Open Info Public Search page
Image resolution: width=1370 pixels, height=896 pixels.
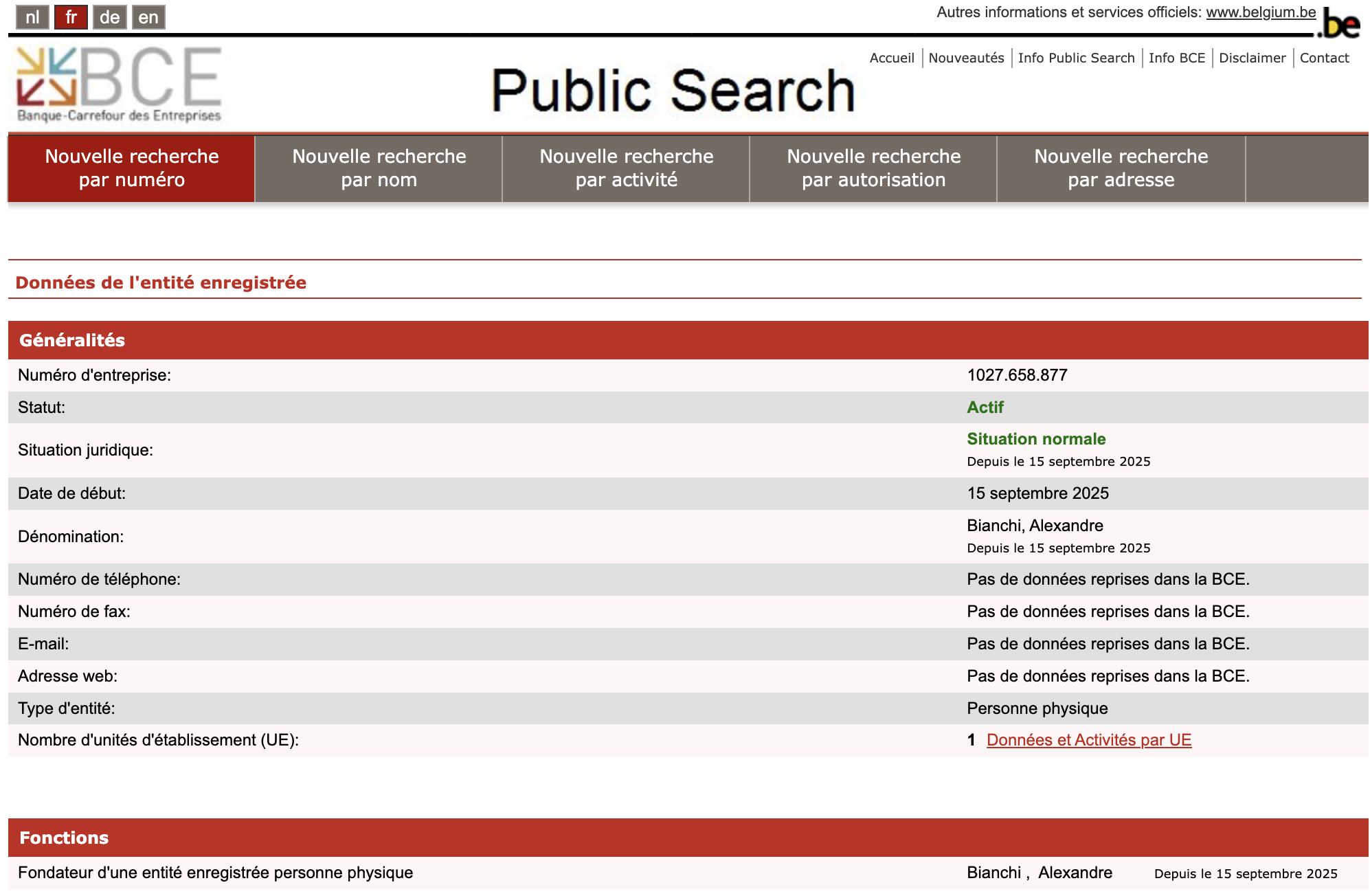(1076, 58)
